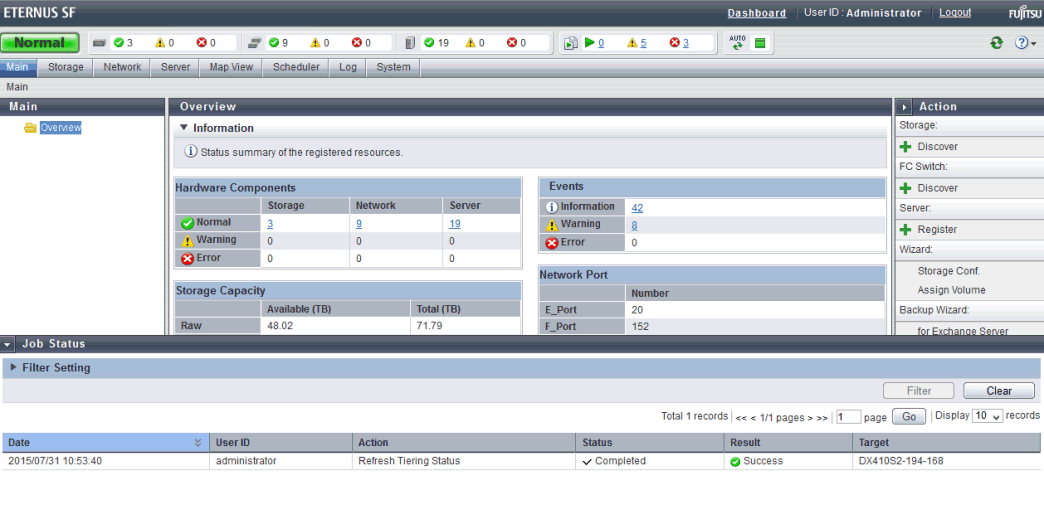Collapse the Information section

pyautogui.click(x=184, y=128)
